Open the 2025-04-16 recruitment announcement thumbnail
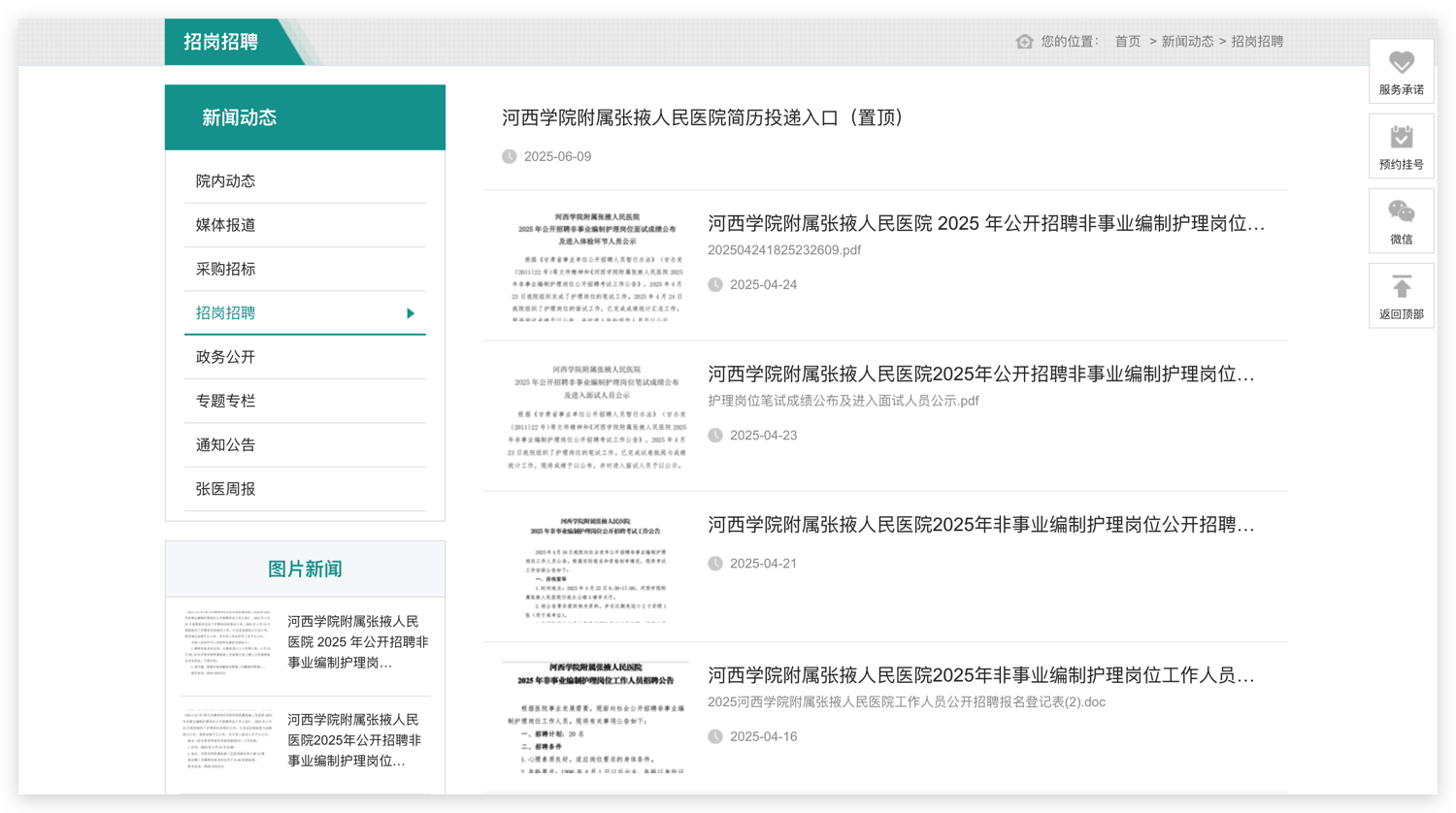1456x813 pixels. pyautogui.click(x=595, y=716)
